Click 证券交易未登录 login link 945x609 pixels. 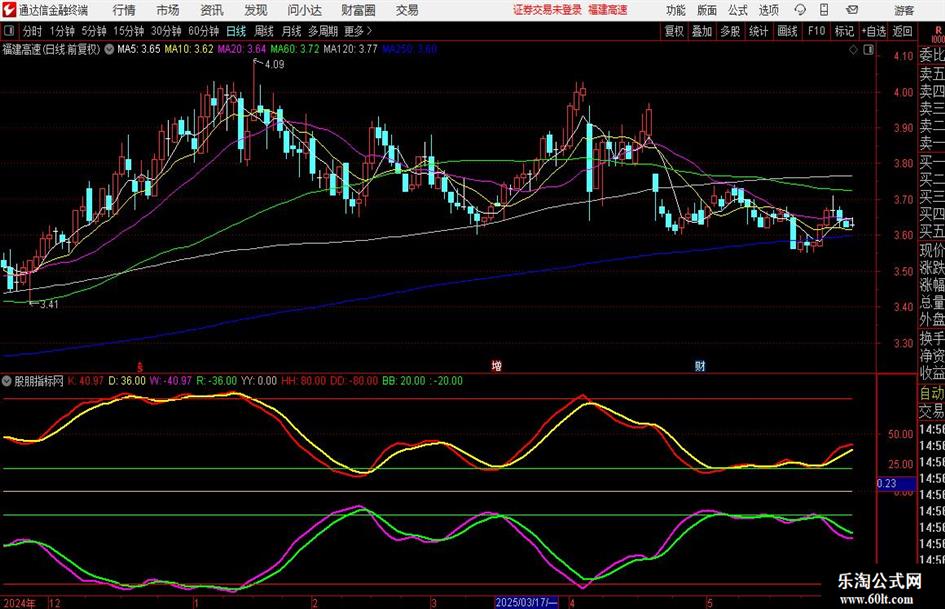pyautogui.click(x=547, y=10)
